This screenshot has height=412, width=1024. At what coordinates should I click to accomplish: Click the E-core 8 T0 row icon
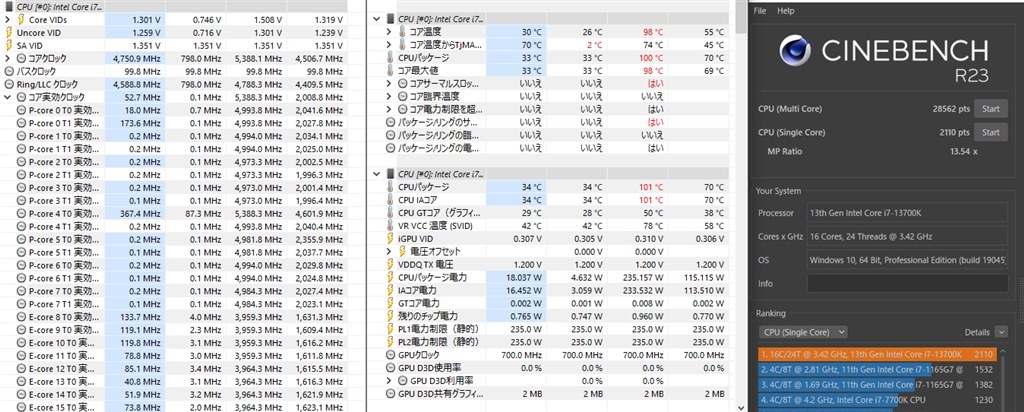[21, 317]
